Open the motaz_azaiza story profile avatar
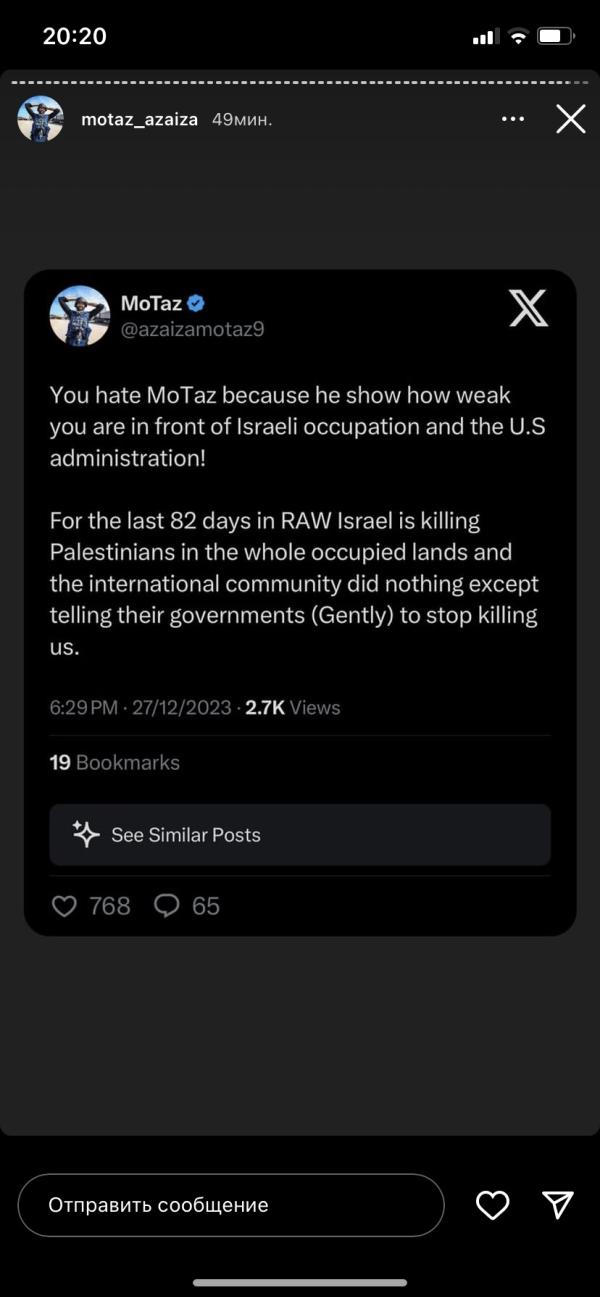The height and width of the screenshot is (1297, 600). click(x=40, y=119)
